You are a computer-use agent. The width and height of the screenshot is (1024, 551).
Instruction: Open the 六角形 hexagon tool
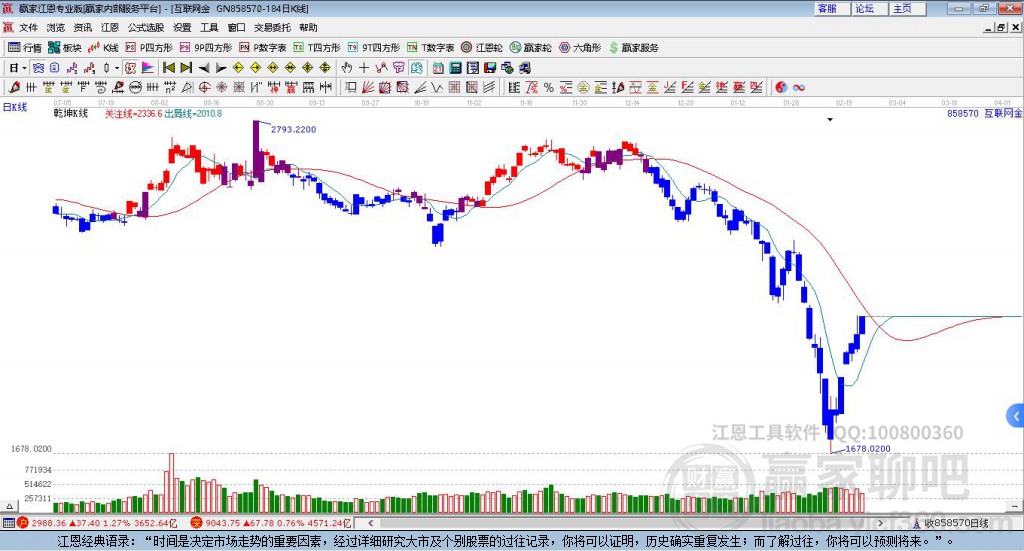(x=580, y=48)
